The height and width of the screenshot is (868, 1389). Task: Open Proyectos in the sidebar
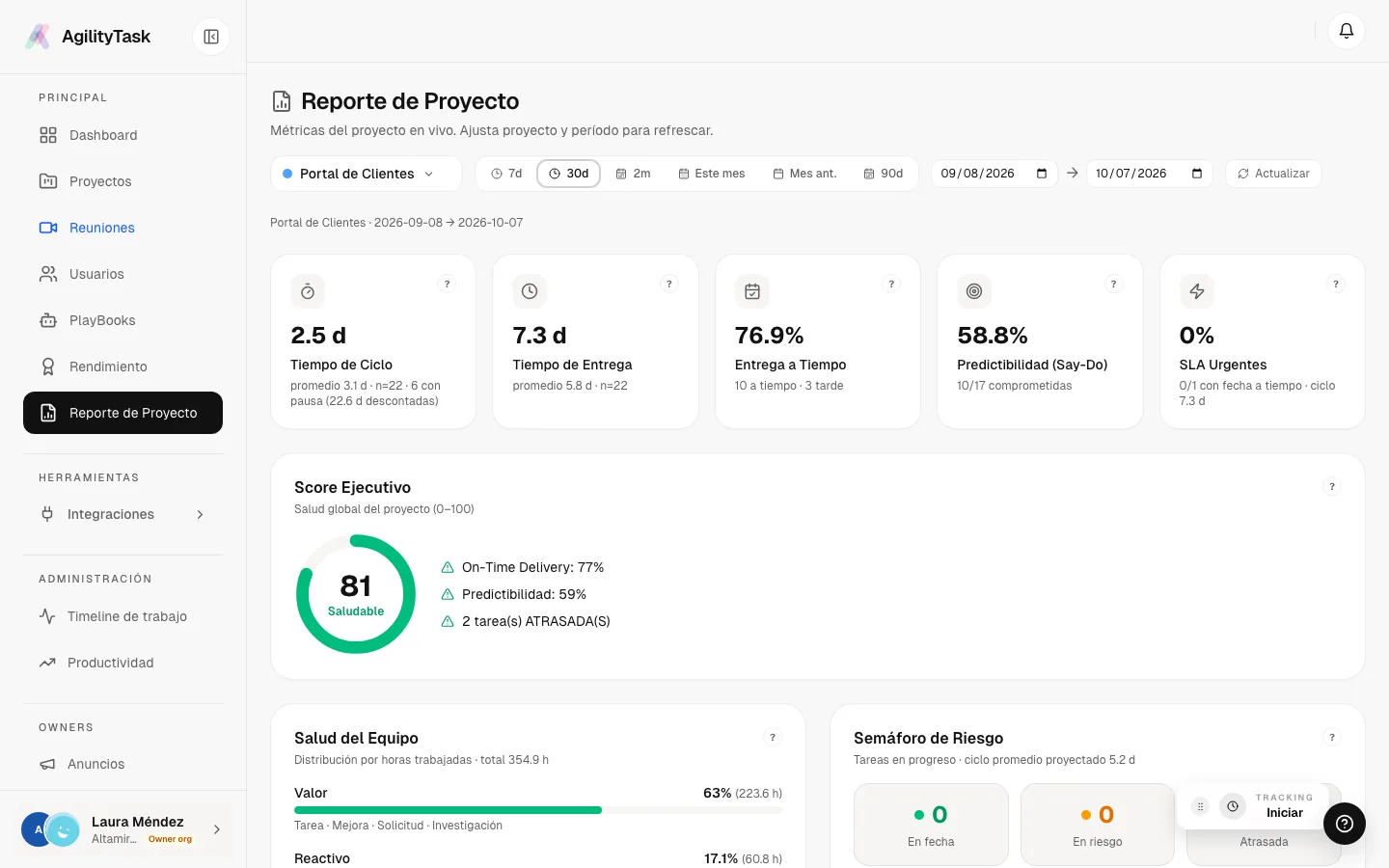pyautogui.click(x=123, y=181)
